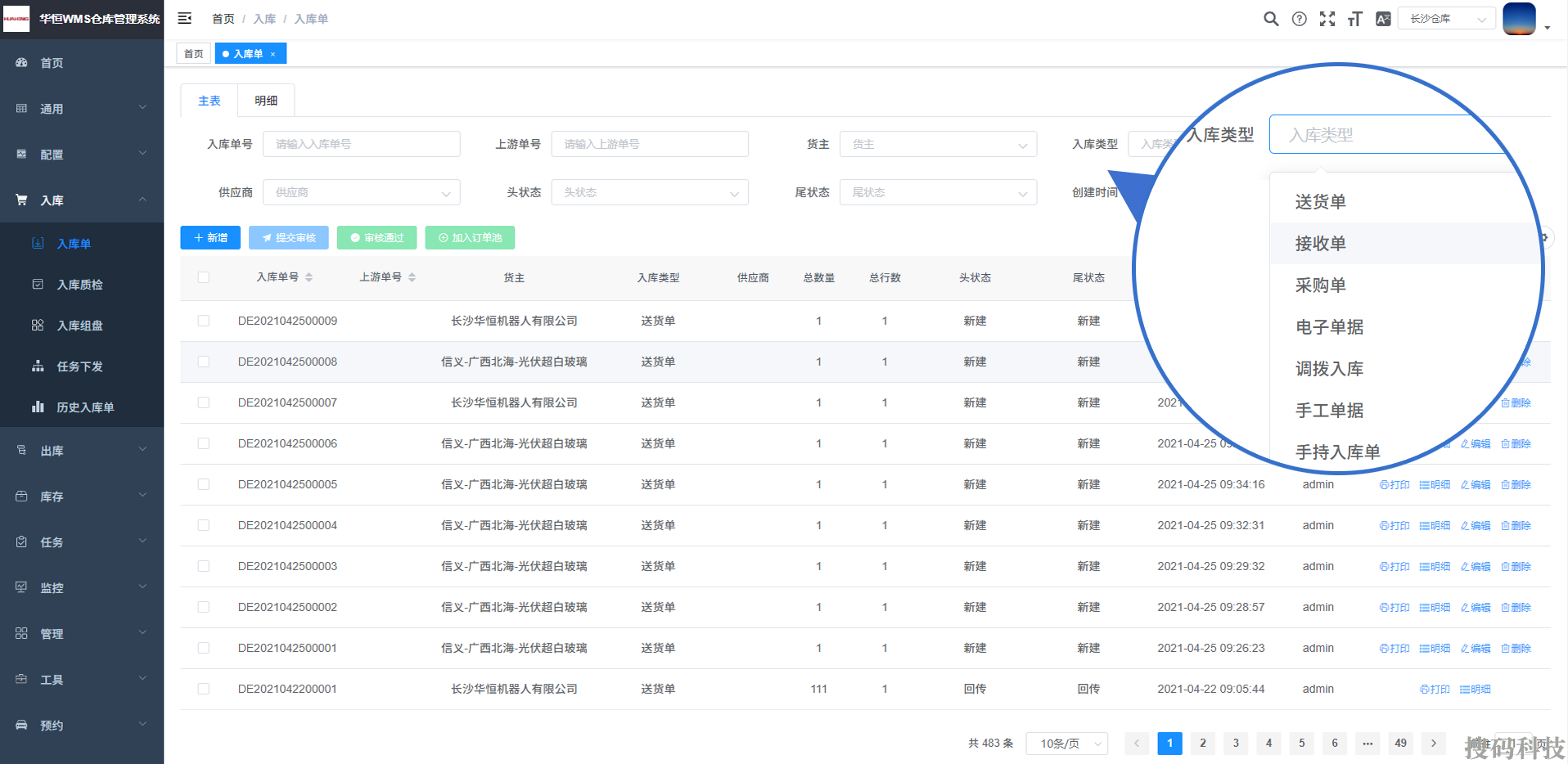The height and width of the screenshot is (764, 1568).
Task: Click the help question mark icon
Action: click(x=1299, y=19)
